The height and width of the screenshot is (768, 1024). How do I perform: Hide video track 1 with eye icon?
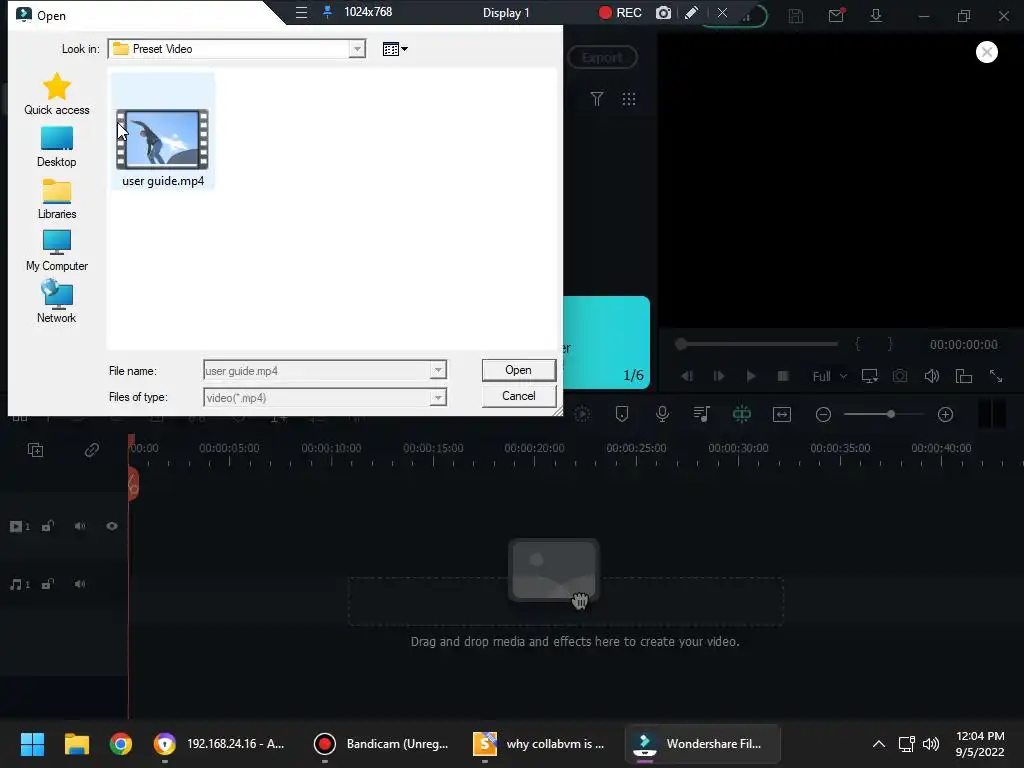point(112,526)
